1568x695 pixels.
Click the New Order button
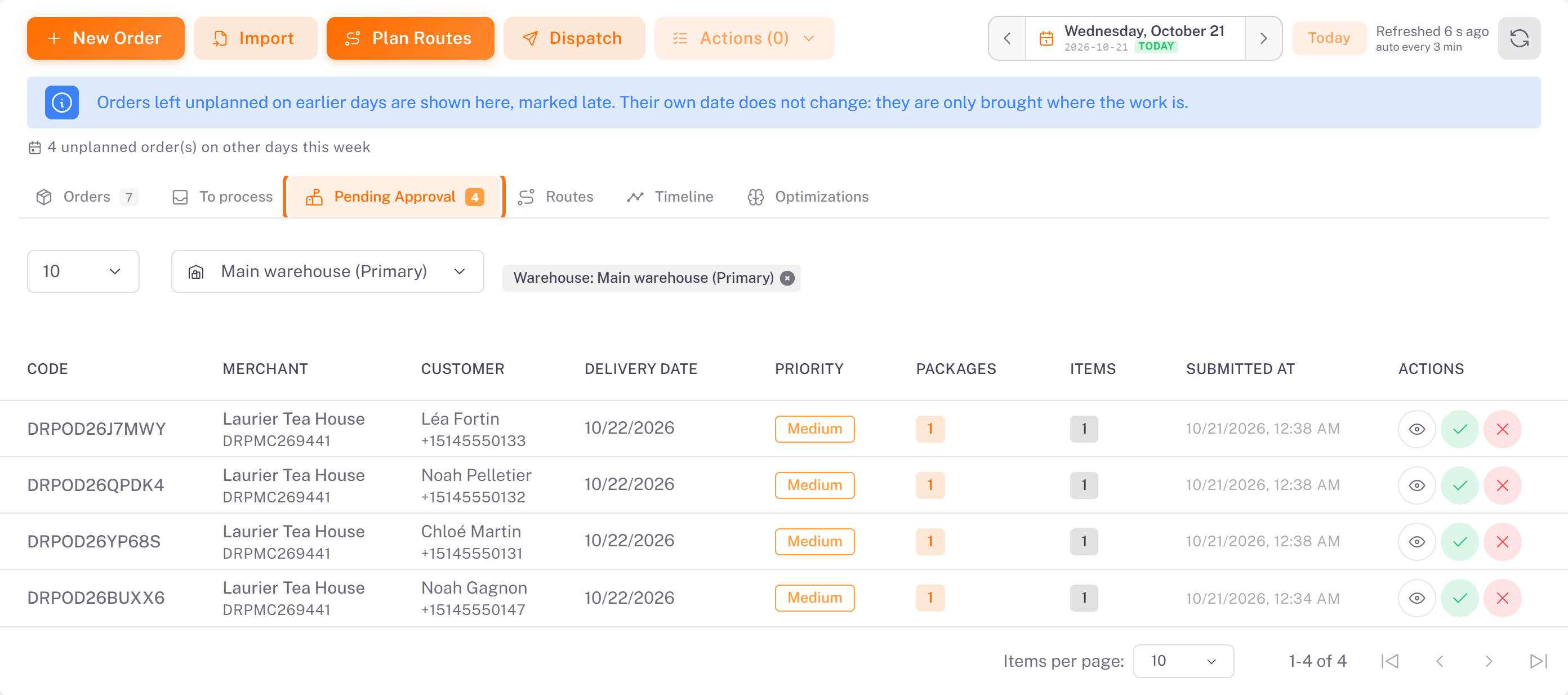point(105,38)
